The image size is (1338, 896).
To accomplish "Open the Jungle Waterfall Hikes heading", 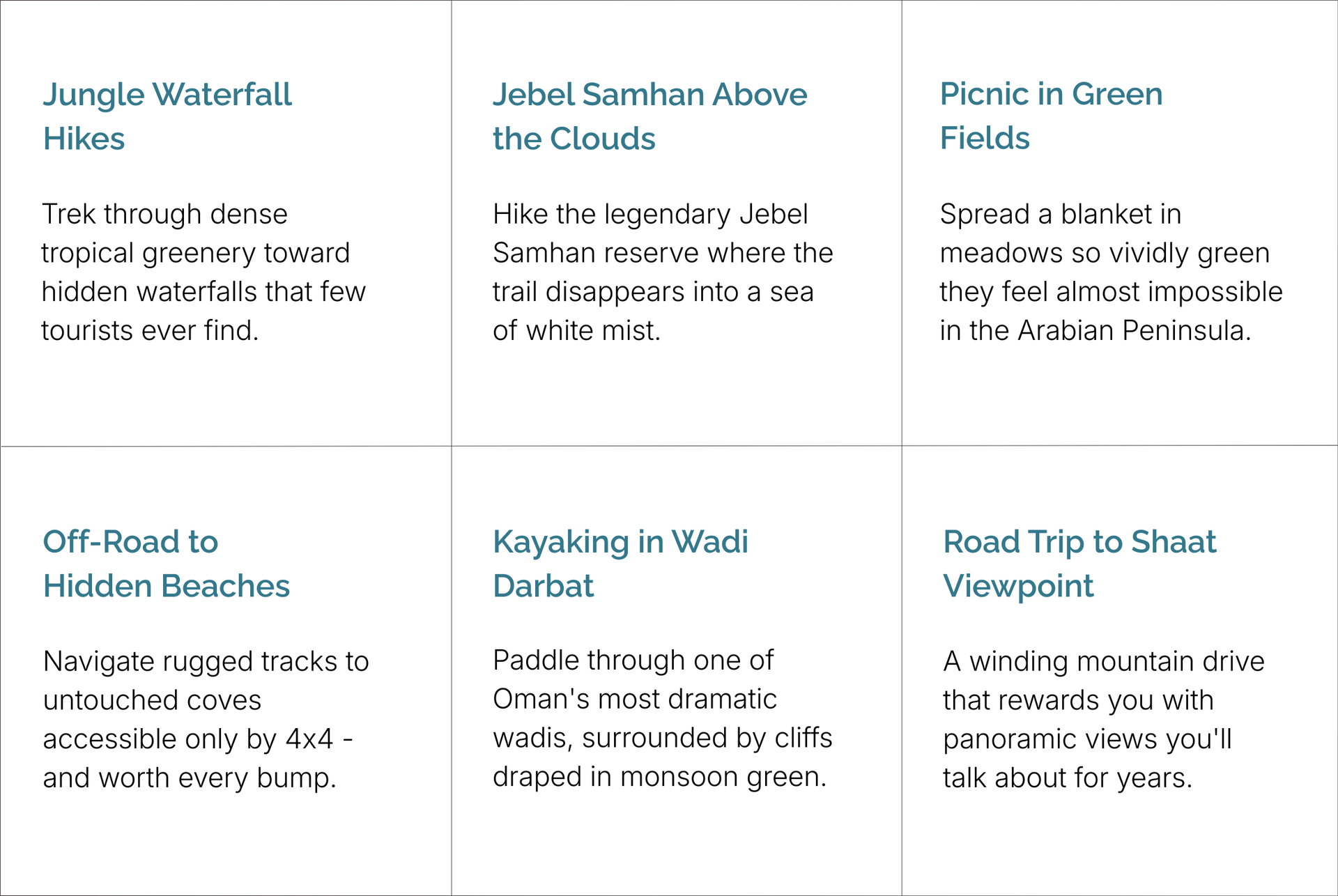I will coord(167,116).
